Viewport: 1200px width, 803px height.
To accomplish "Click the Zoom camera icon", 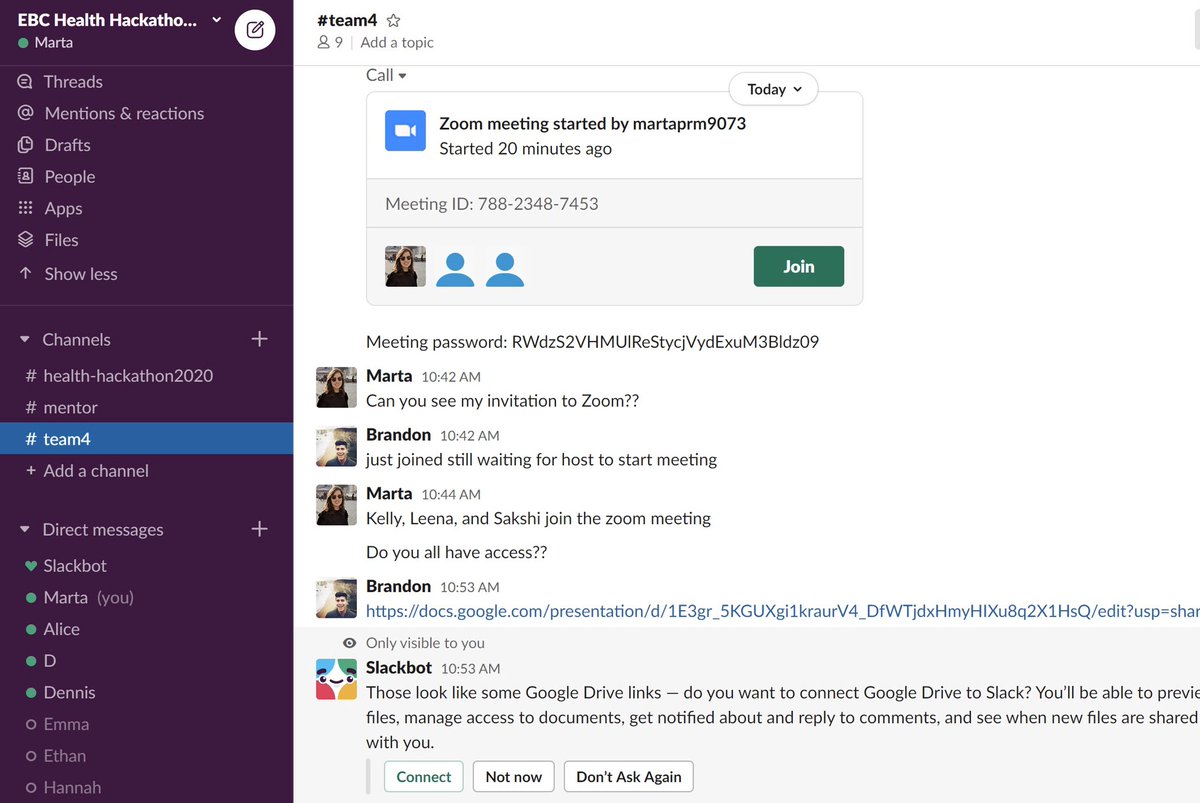I will coord(405,131).
